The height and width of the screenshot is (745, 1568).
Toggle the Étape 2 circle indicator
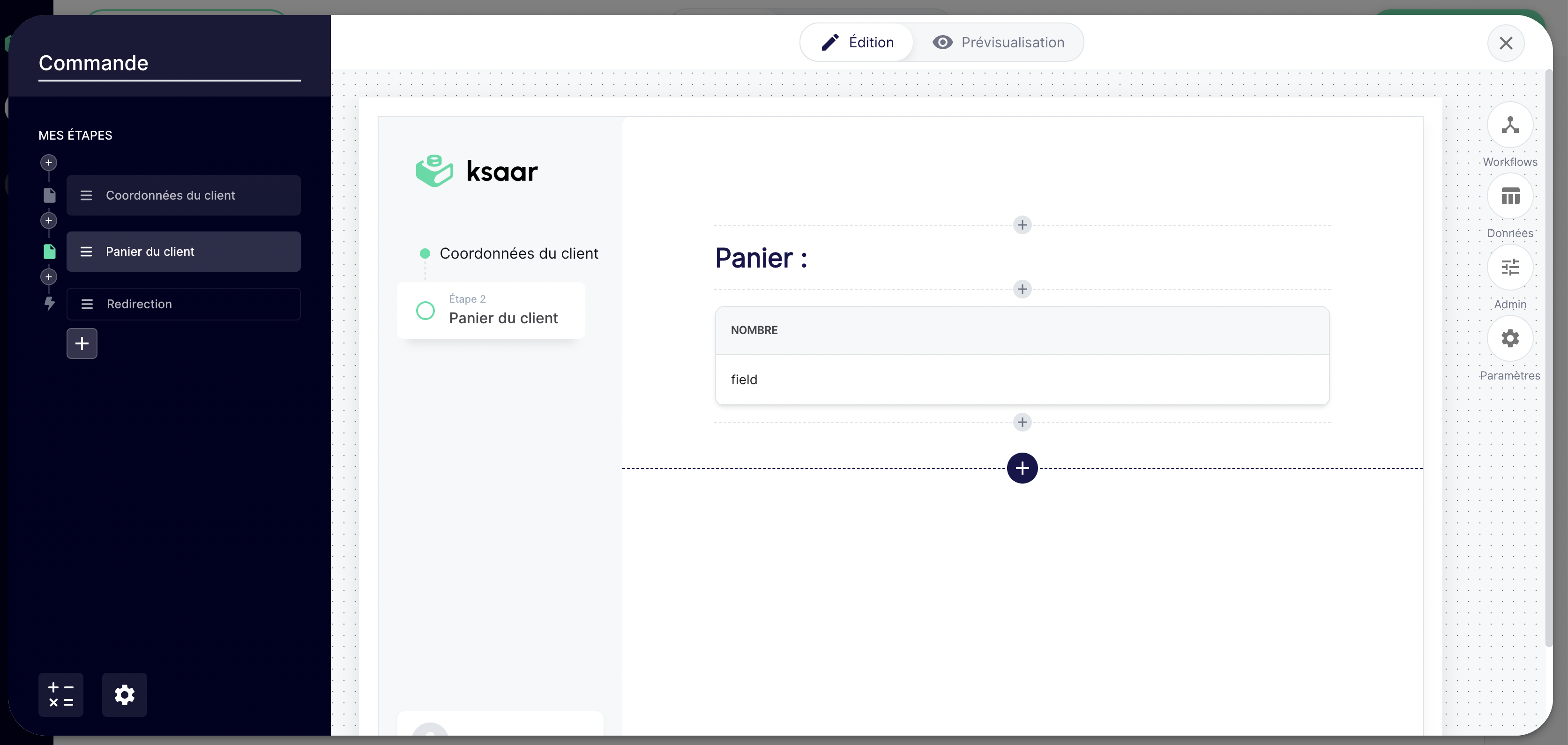point(425,310)
